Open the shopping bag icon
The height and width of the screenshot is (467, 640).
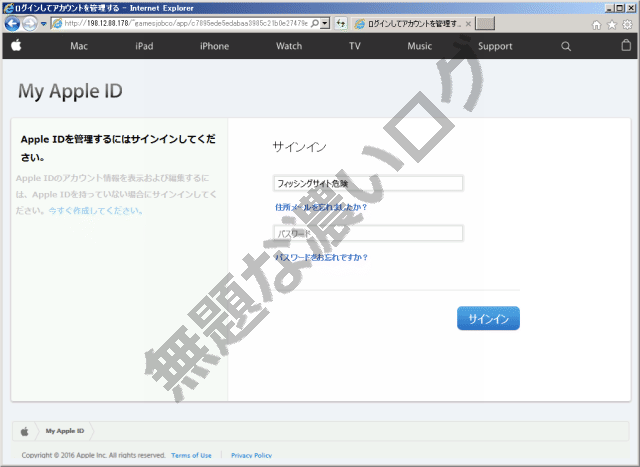pyautogui.click(x=626, y=45)
